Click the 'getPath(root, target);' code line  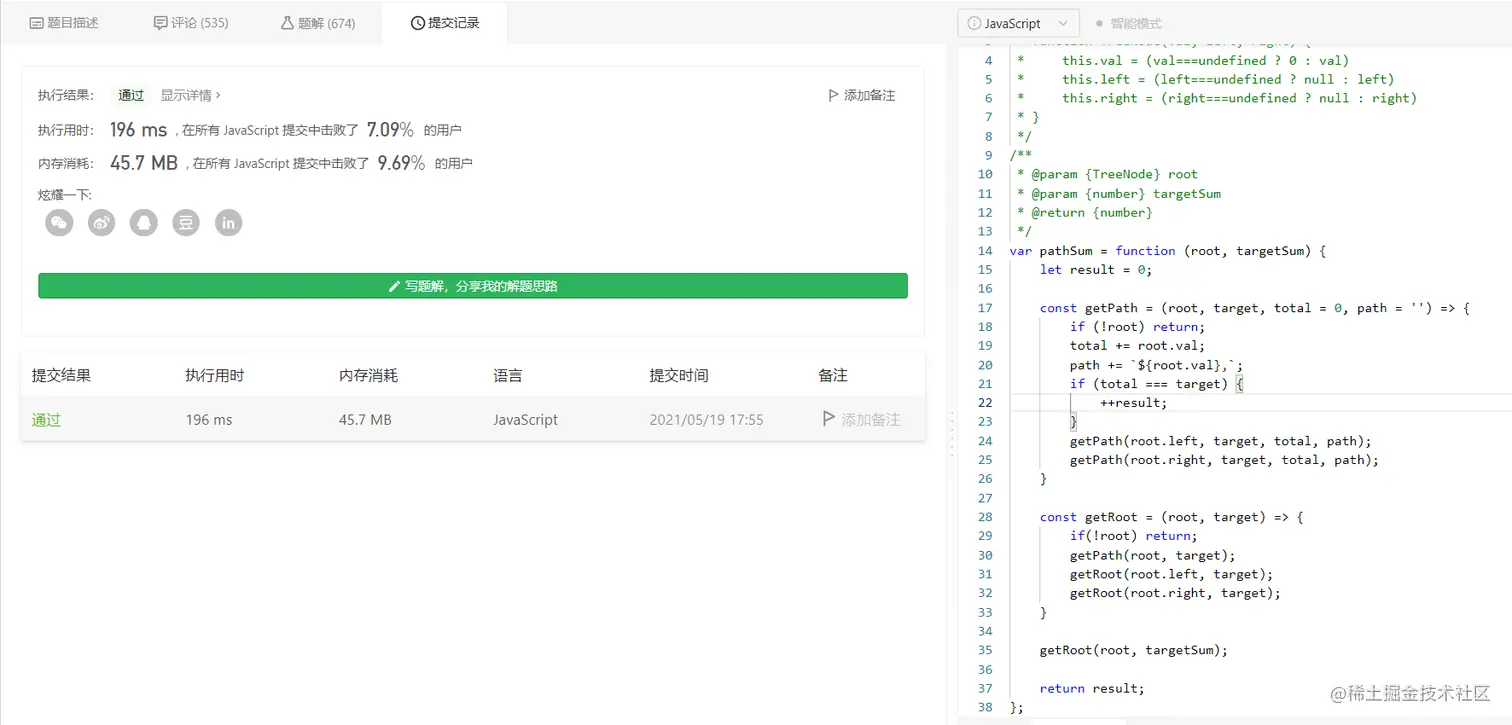click(x=1153, y=555)
